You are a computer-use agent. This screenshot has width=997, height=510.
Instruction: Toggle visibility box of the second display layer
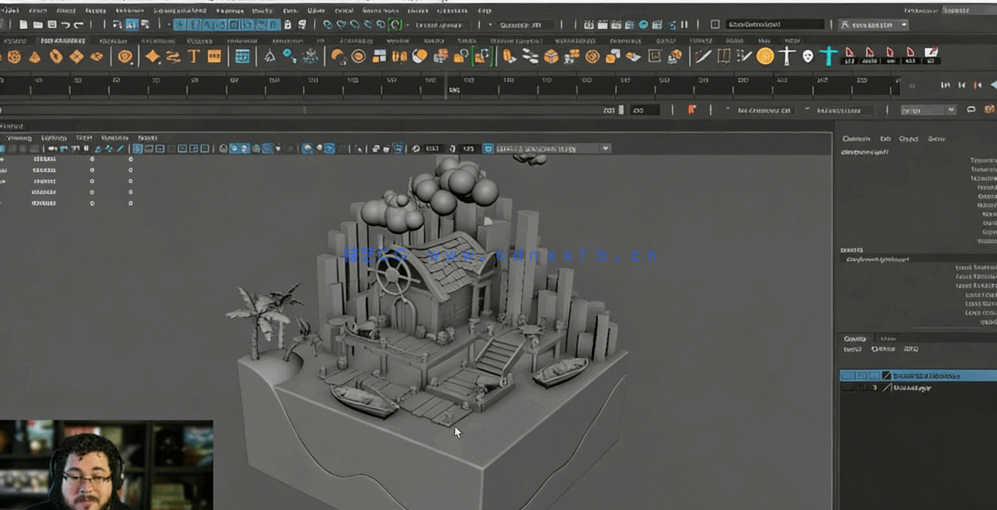pos(848,387)
